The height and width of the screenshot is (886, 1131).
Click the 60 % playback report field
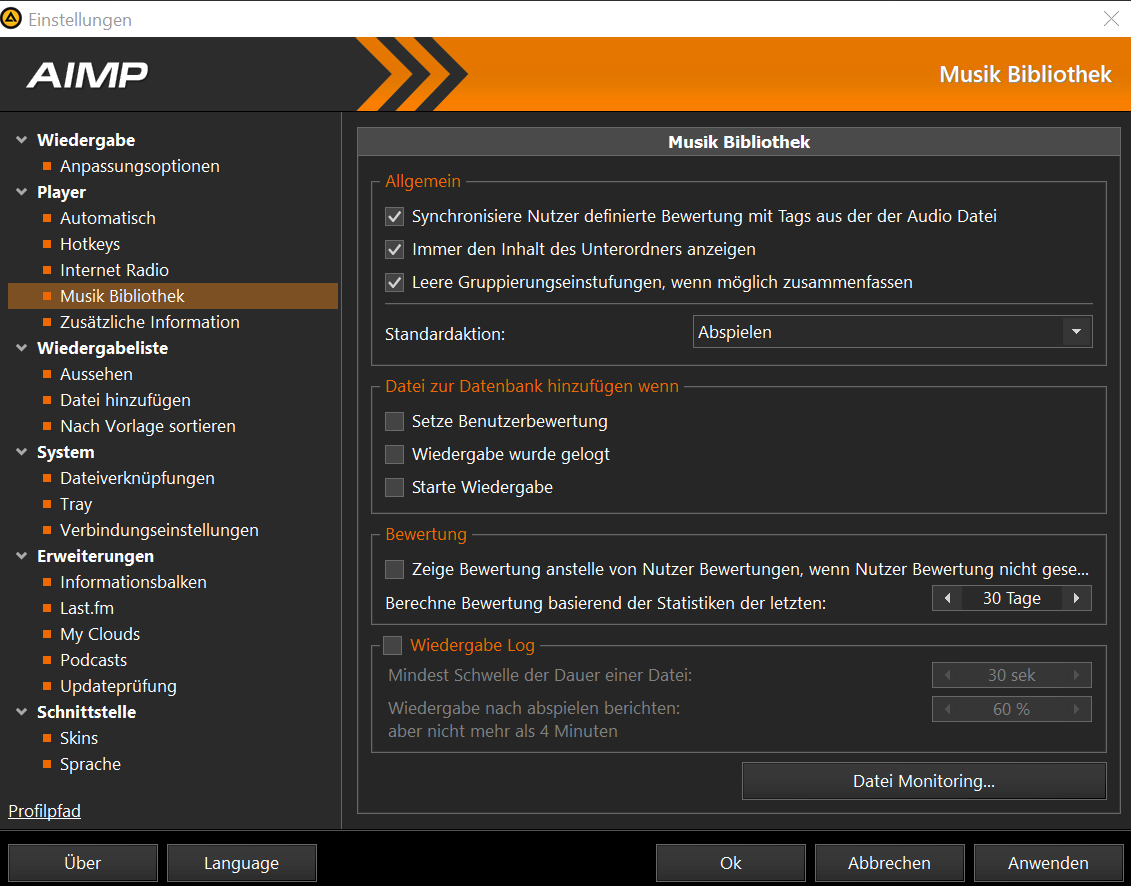pyautogui.click(x=1011, y=709)
